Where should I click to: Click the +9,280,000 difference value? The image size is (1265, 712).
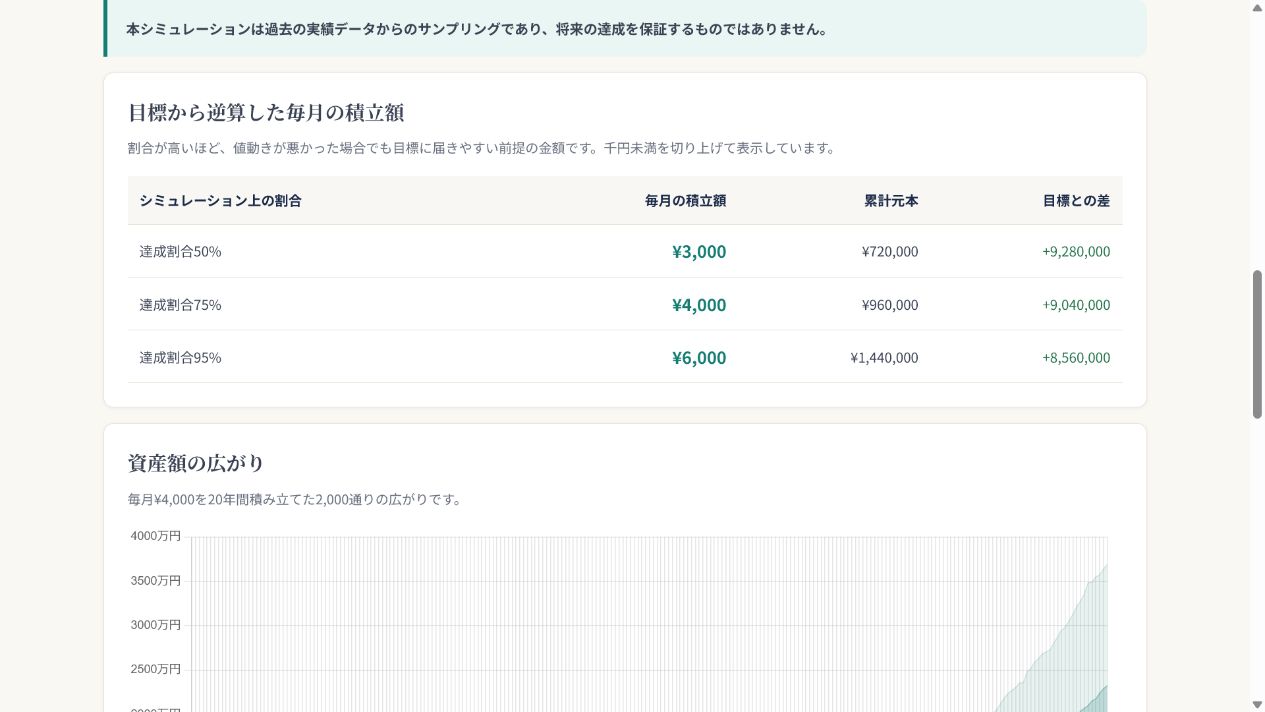(1076, 251)
